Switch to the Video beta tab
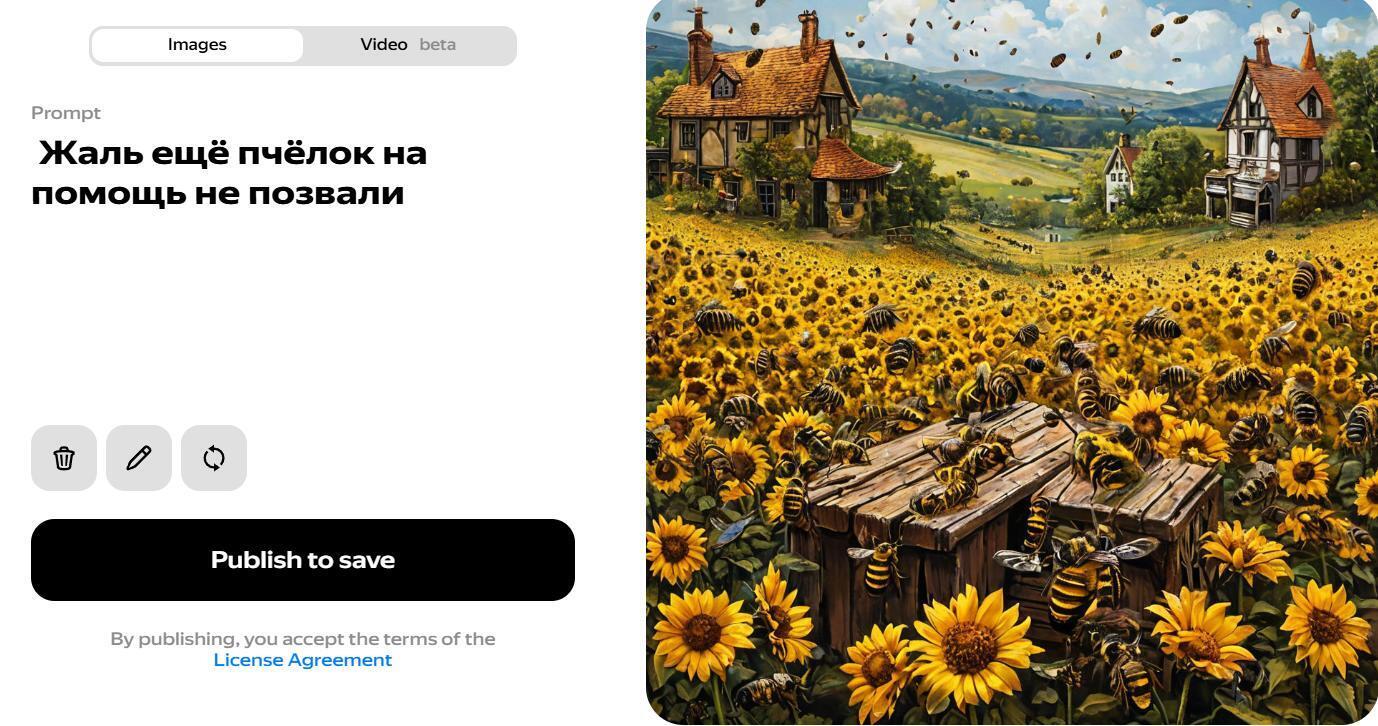This screenshot has width=1378, height=726. point(408,45)
